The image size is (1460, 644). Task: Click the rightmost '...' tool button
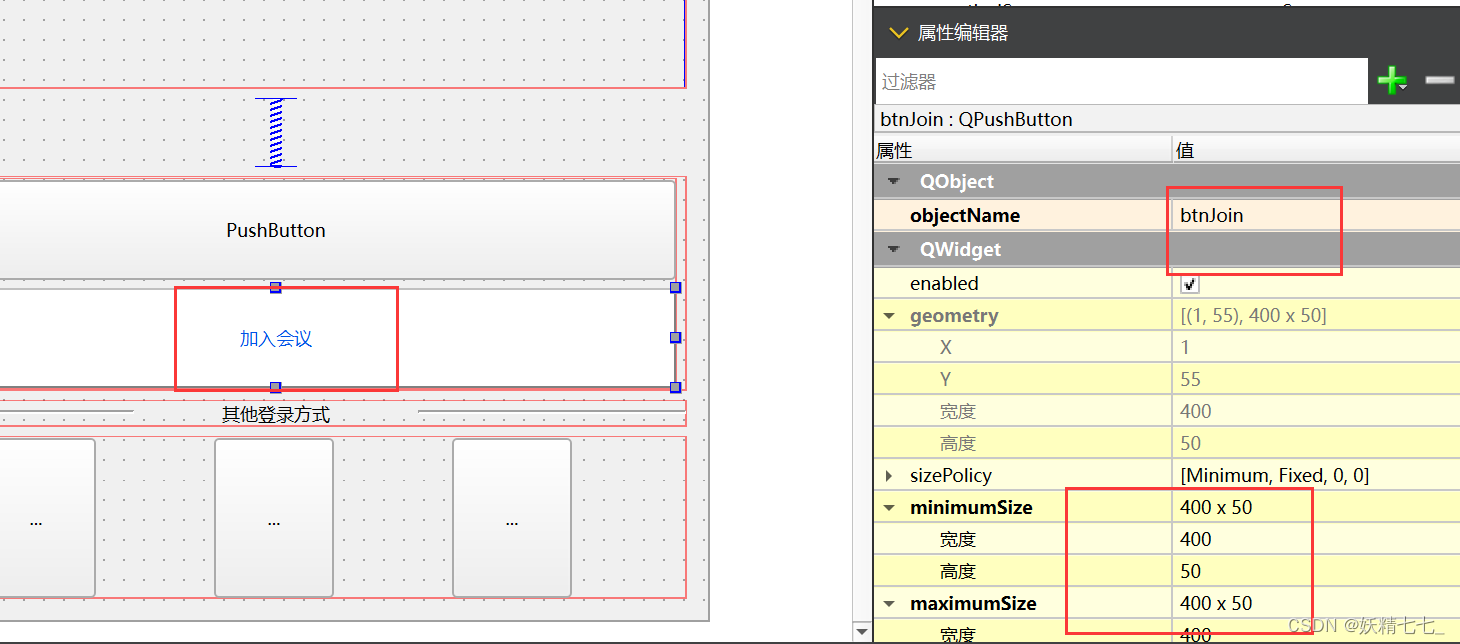[x=512, y=518]
